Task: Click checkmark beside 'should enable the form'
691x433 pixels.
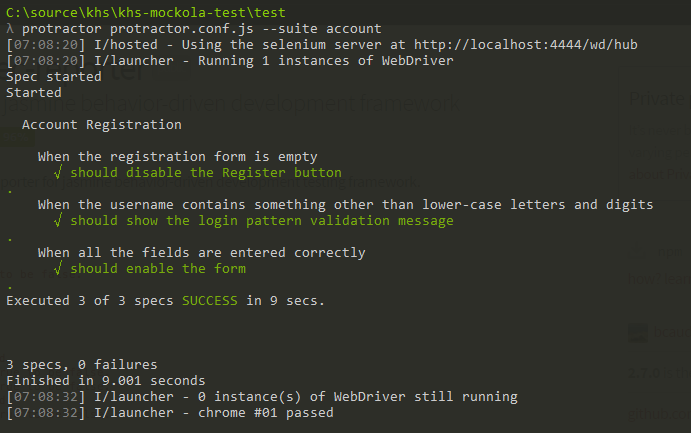Action: coord(58,268)
